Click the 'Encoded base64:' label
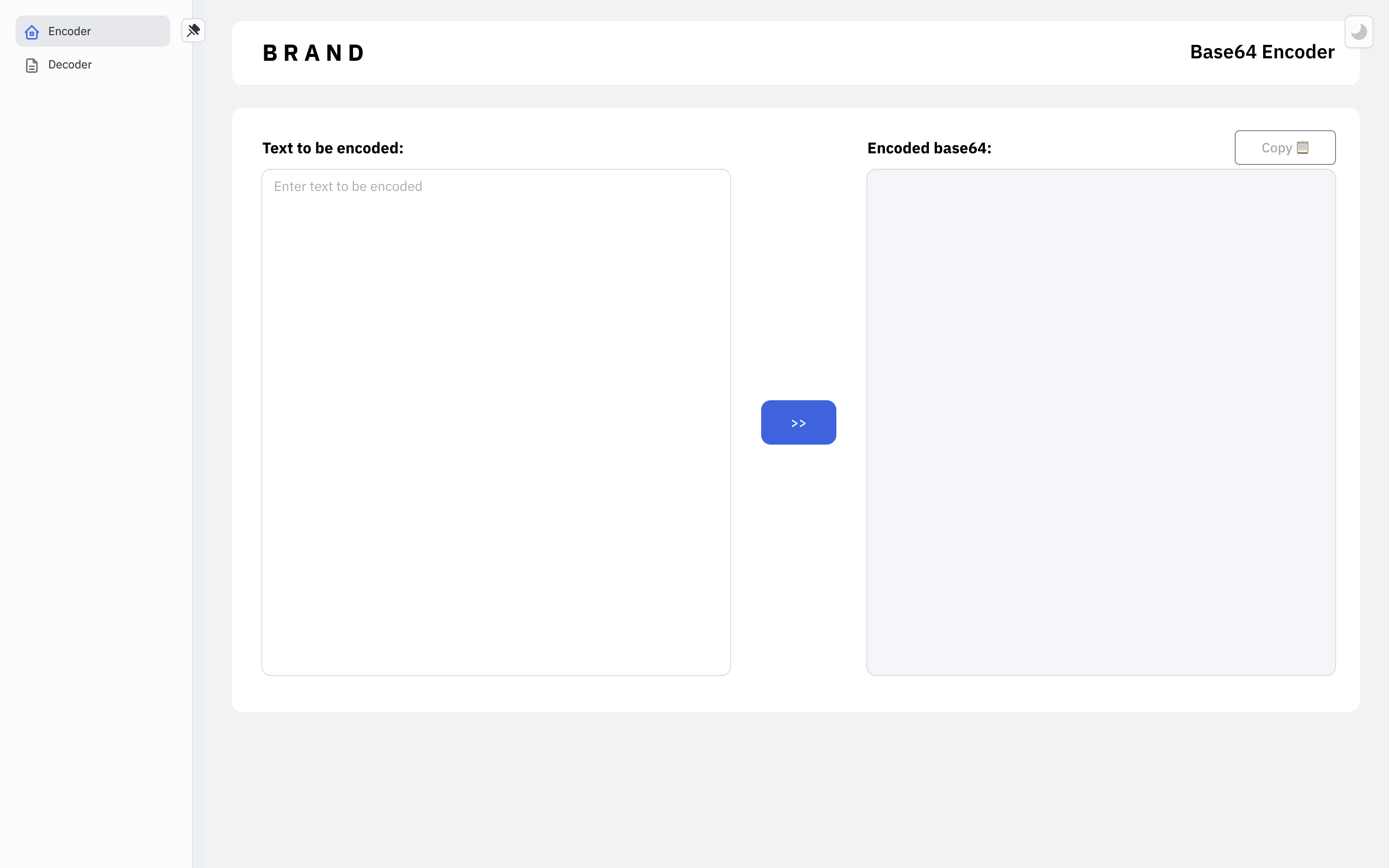The width and height of the screenshot is (1389, 868). [x=929, y=148]
